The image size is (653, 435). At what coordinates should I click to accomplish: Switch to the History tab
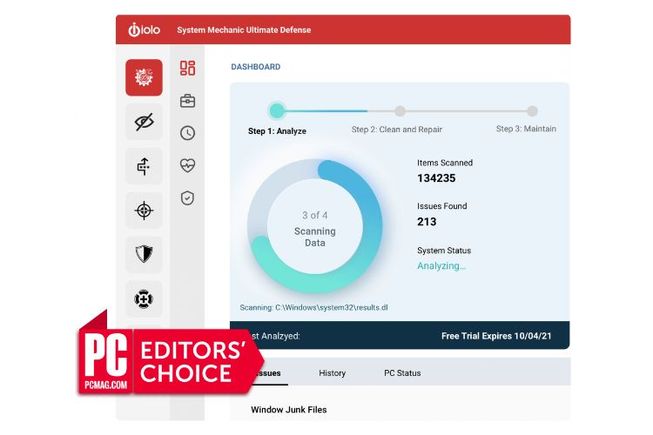coord(332,373)
